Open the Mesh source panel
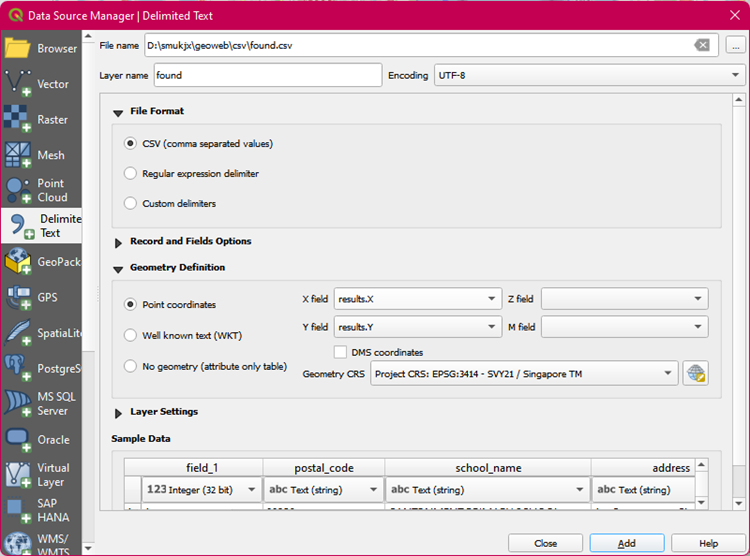Viewport: 750px width, 556px height. 18,155
